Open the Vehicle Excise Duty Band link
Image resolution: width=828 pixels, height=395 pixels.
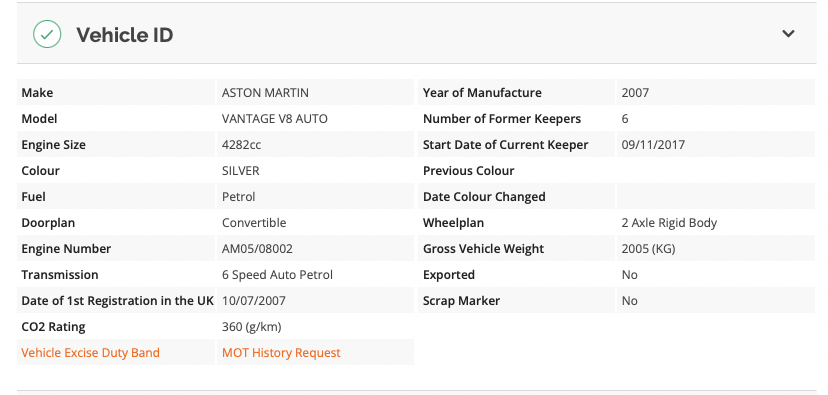coord(90,353)
